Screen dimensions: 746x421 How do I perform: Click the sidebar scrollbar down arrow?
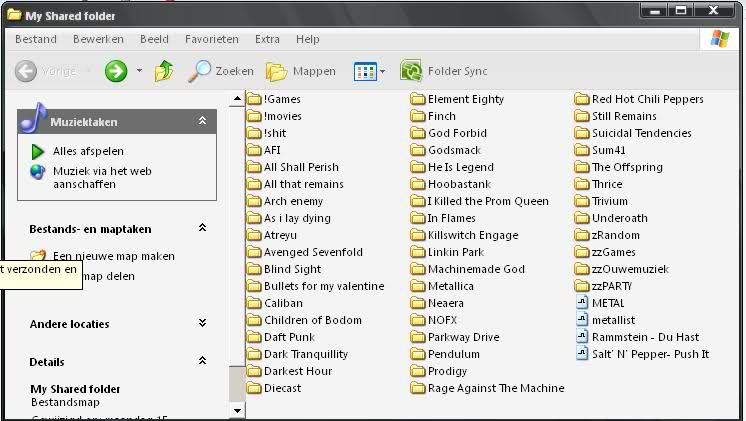237,409
